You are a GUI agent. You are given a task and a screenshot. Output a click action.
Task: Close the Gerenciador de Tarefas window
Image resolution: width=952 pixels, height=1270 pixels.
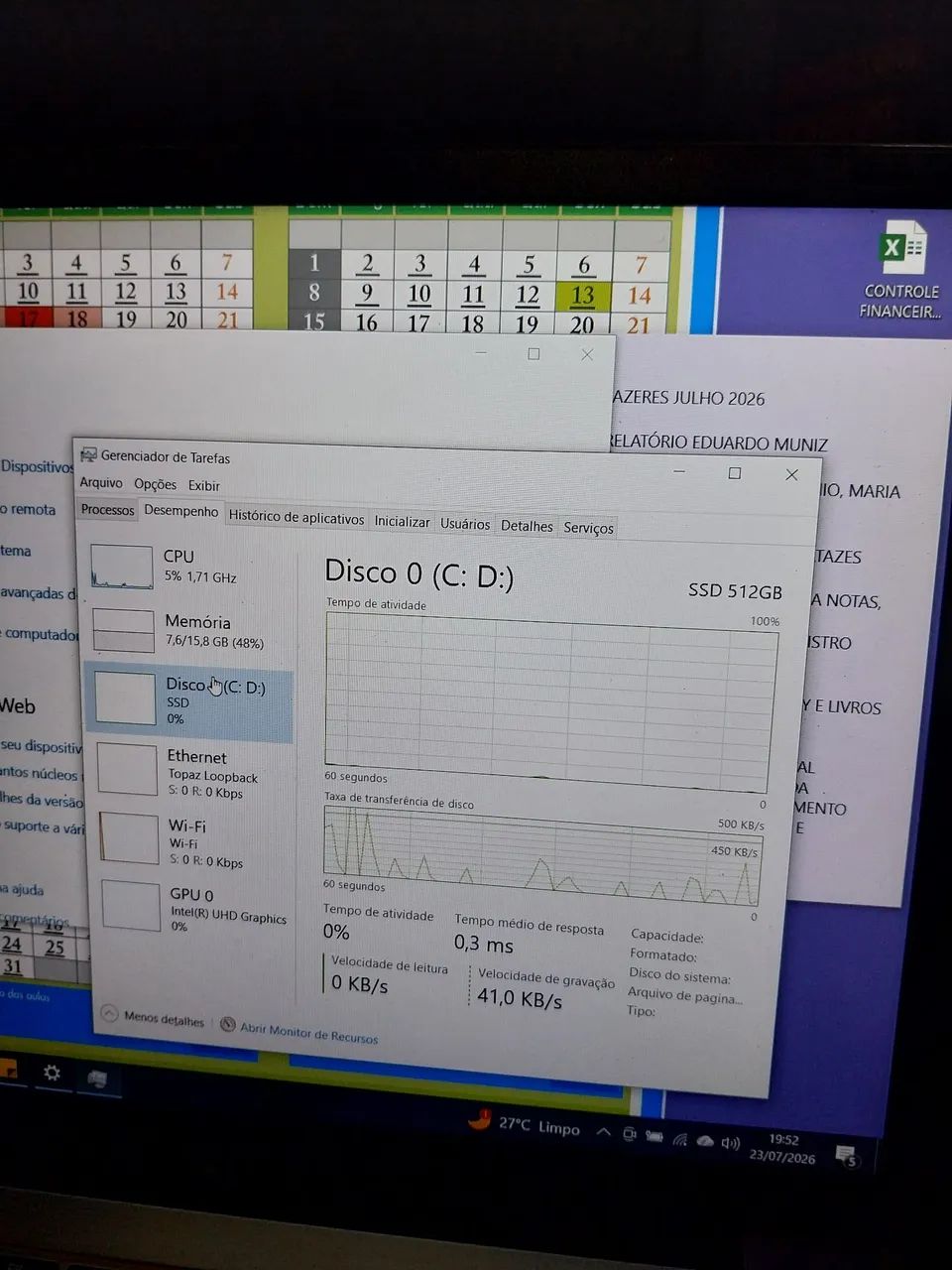click(x=791, y=475)
